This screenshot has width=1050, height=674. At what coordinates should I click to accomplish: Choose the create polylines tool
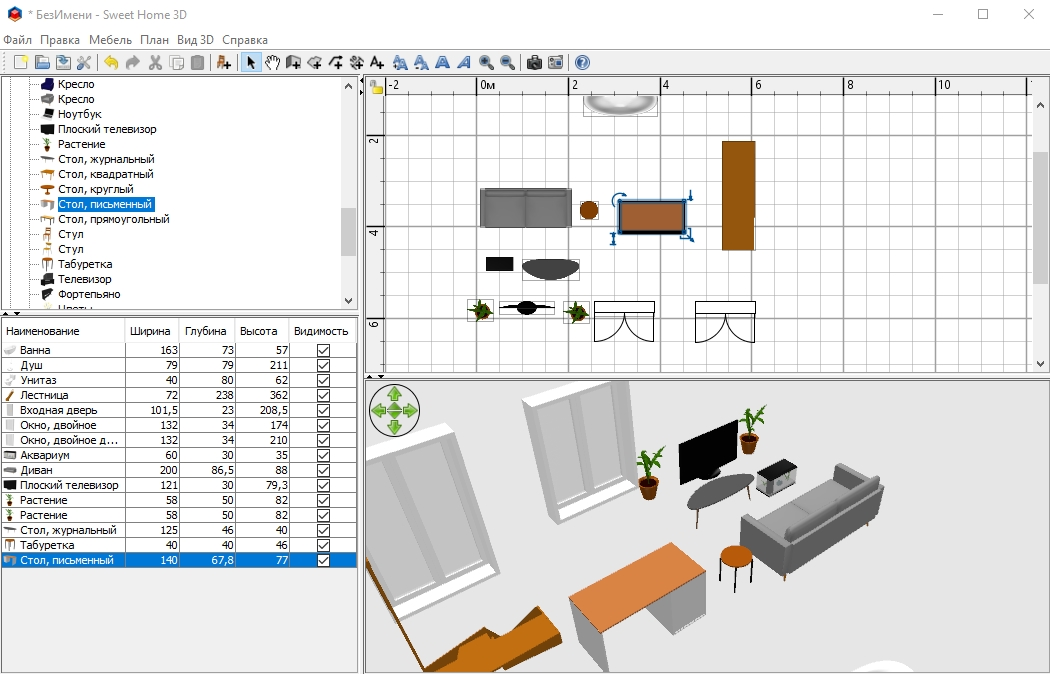(x=335, y=62)
